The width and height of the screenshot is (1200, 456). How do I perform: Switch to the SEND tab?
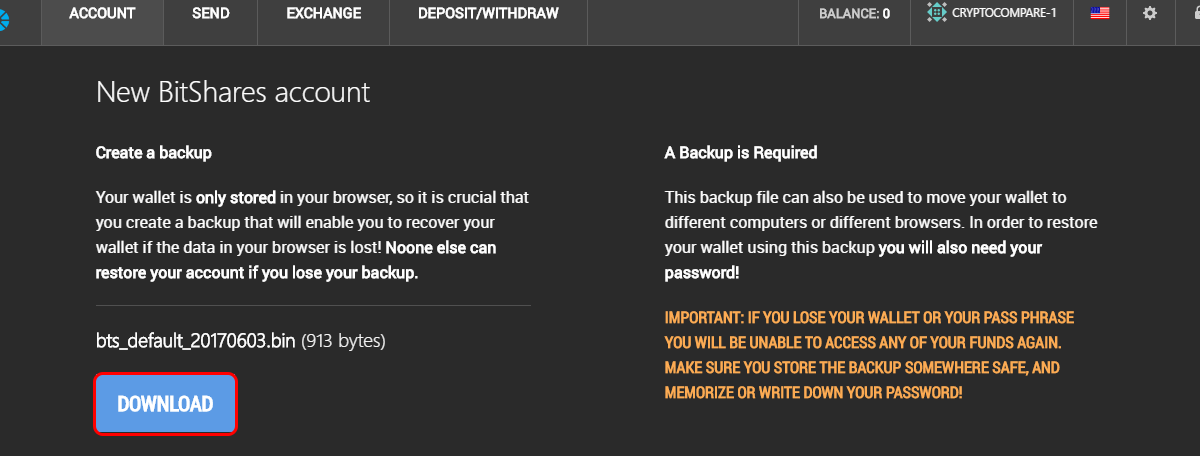click(210, 14)
